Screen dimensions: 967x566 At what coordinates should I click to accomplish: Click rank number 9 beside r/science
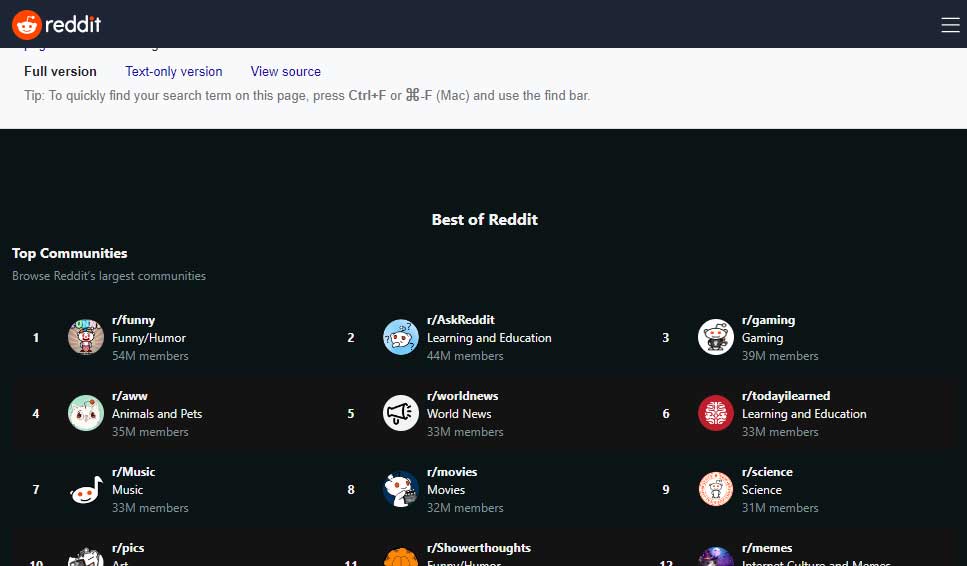[x=665, y=490]
